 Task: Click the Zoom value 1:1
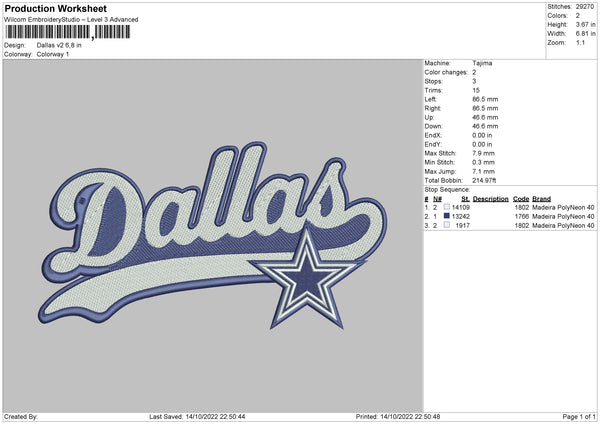click(x=580, y=43)
